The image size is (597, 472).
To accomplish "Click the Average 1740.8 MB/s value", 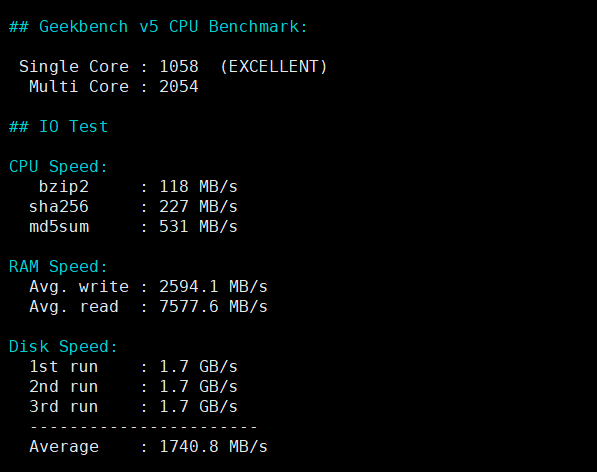I will tap(214, 447).
